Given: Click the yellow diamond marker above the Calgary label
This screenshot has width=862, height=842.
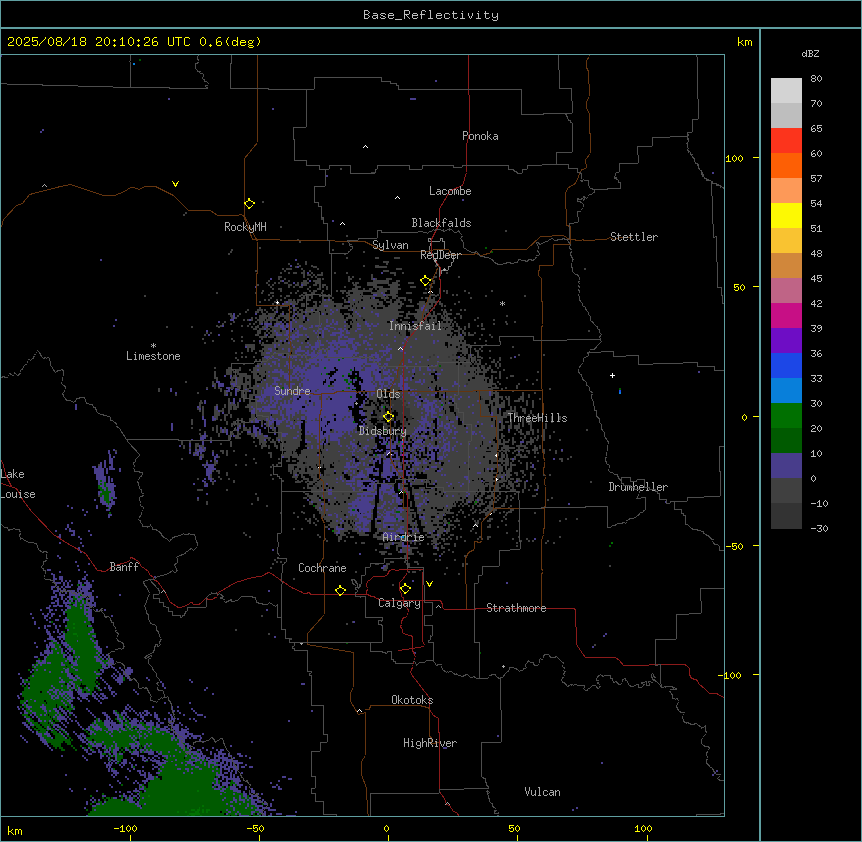Looking at the screenshot, I should (405, 589).
